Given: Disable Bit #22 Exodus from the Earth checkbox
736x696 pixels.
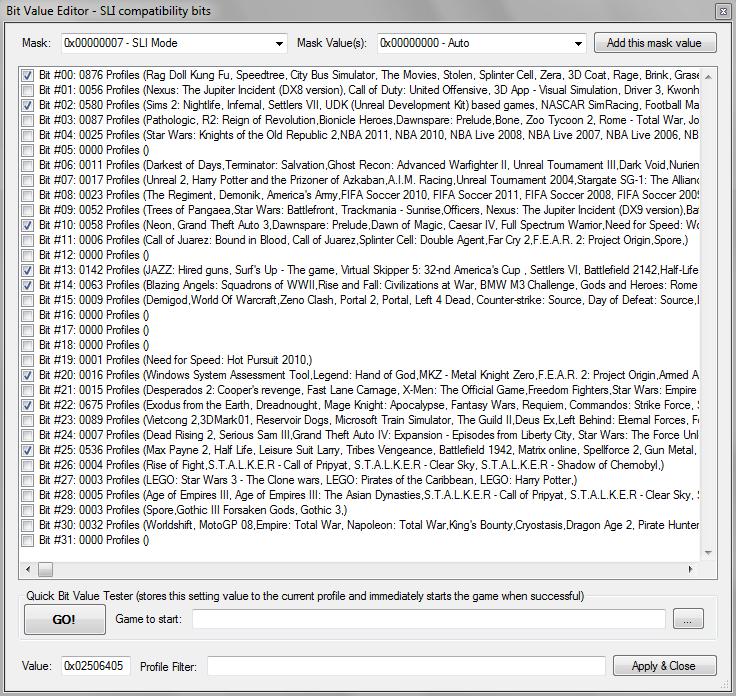Looking at the screenshot, I should 28,405.
